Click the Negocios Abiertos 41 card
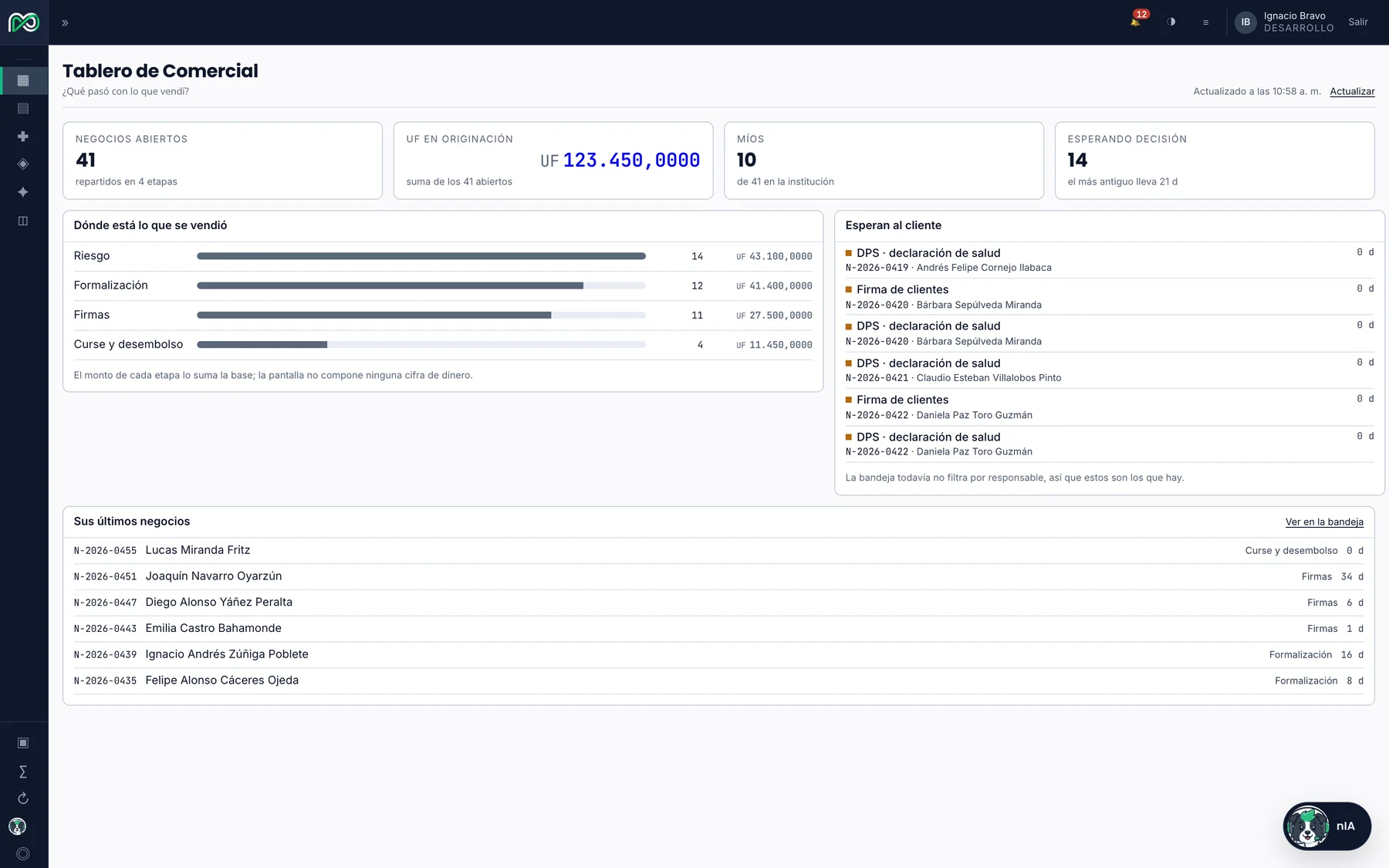This screenshot has width=1389, height=868. click(x=222, y=160)
